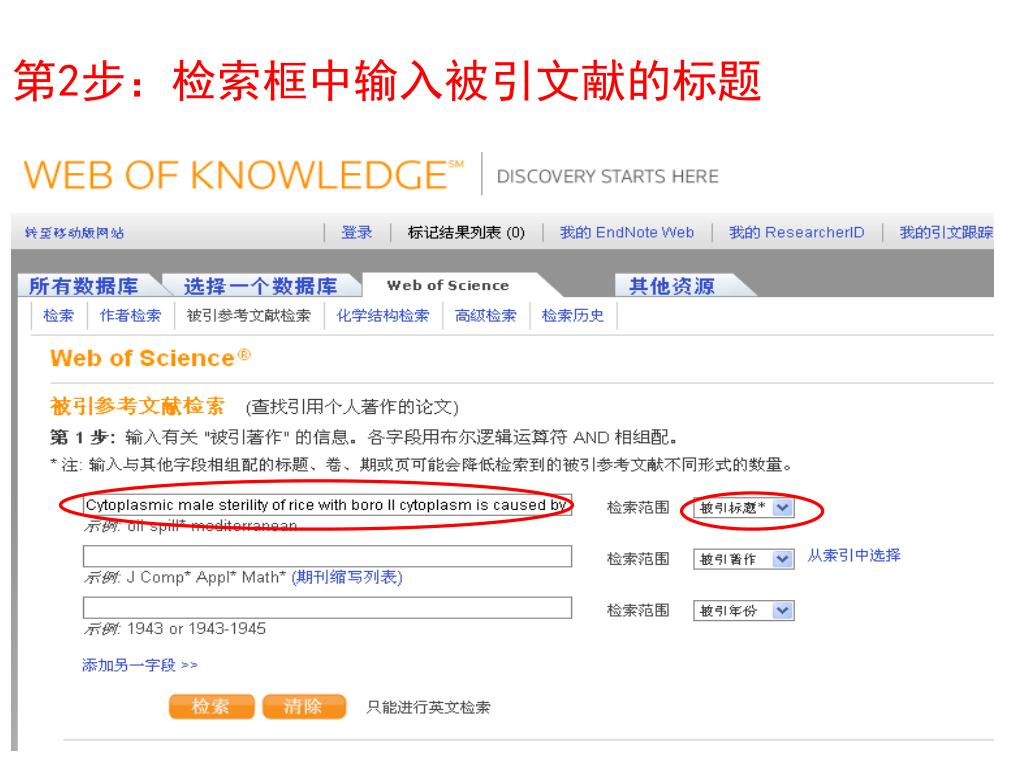The image size is (1024, 768).
Task: Open the 所有数据库 tab
Action: tap(84, 285)
